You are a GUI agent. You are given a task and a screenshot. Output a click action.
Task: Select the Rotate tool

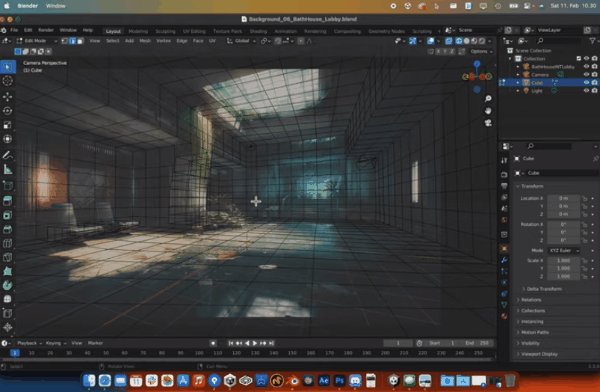pos(7,111)
